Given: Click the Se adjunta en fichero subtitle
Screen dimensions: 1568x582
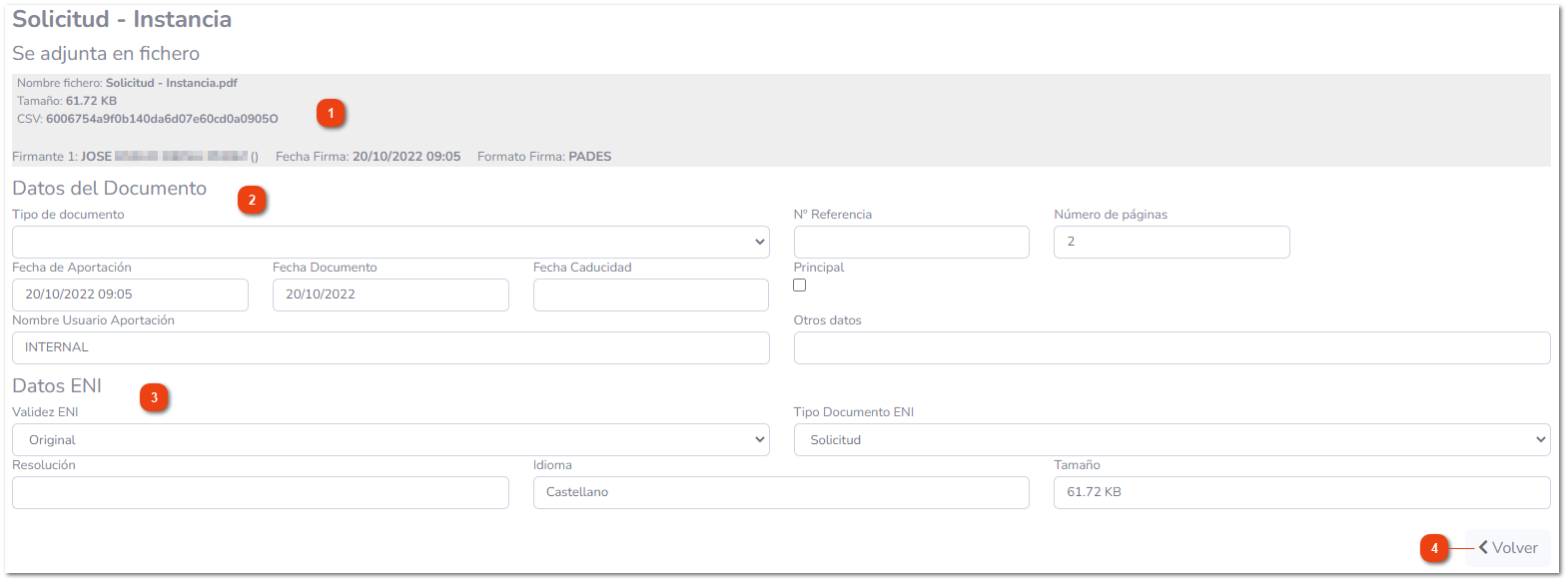Looking at the screenshot, I should tap(106, 54).
